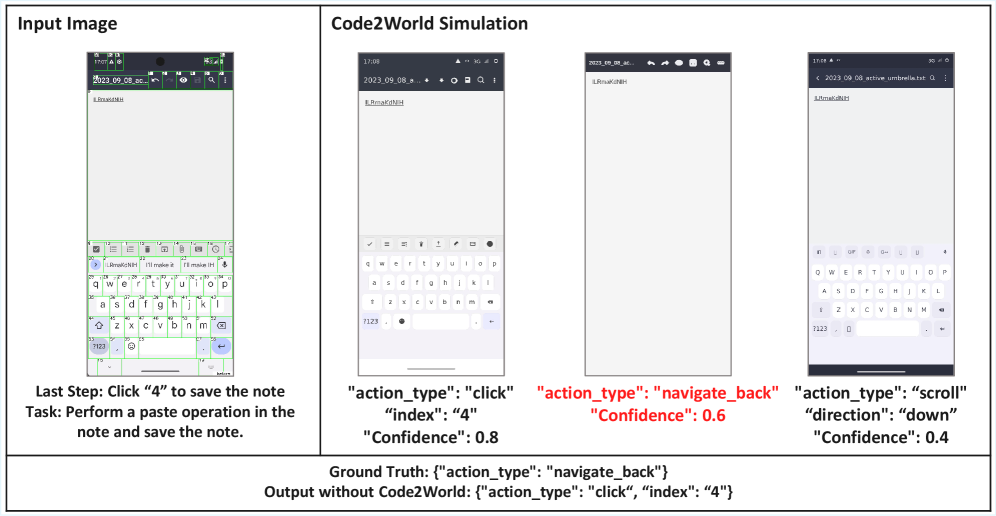Screen dimensions: 996x516
Task: Tap rightmost more icon in navigate_back simulation
Action: (x=721, y=63)
